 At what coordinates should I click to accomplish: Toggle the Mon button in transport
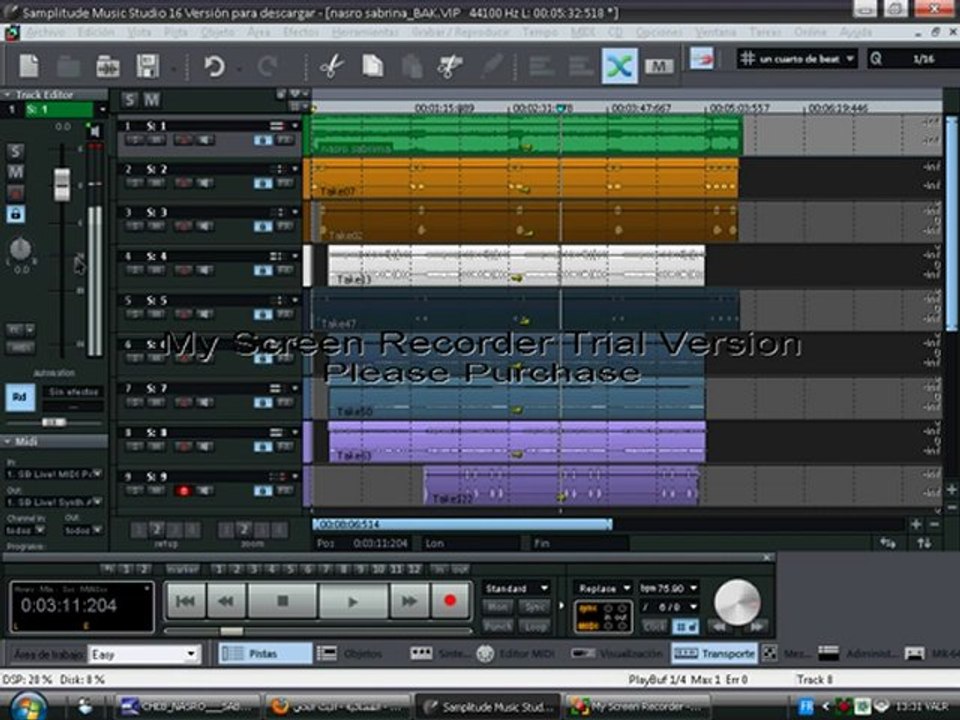click(x=498, y=607)
